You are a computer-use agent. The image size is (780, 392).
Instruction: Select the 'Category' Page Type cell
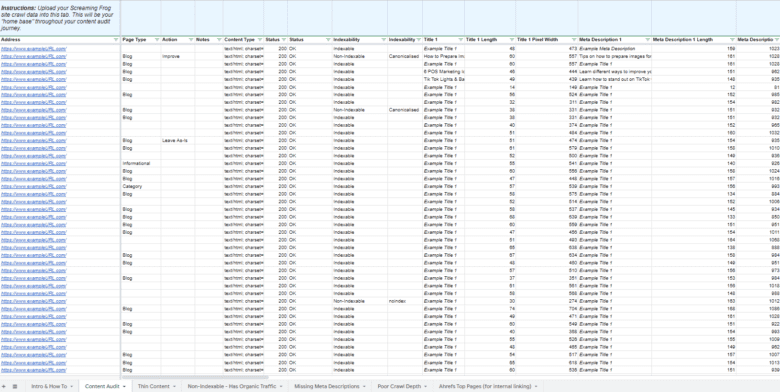[141, 187]
